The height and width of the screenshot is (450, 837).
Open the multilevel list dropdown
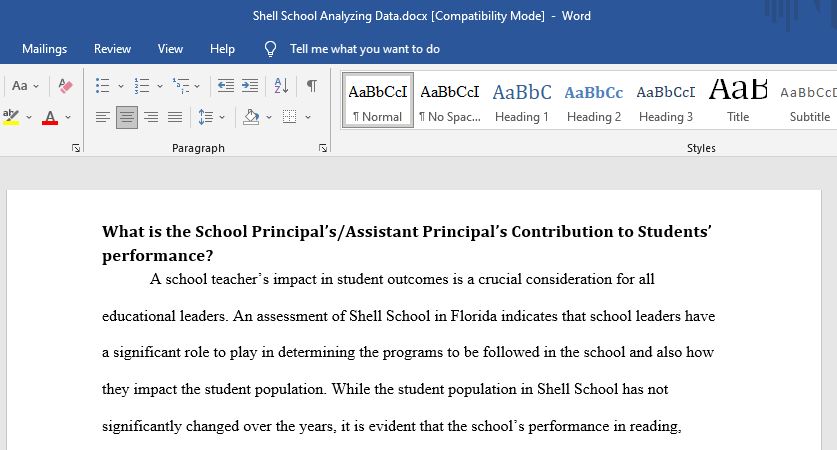coord(197,86)
